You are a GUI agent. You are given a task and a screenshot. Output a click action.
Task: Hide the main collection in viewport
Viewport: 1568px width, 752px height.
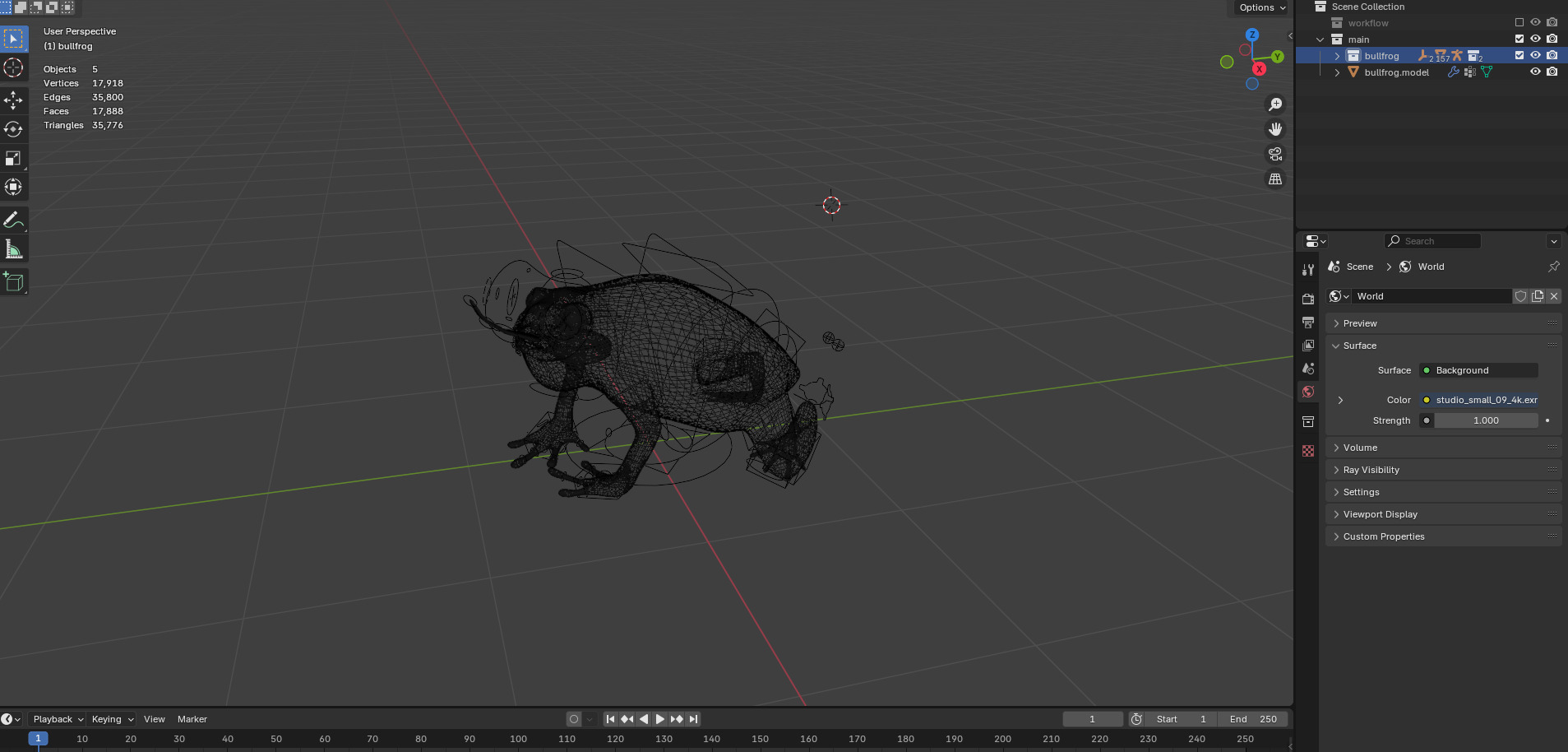pyautogui.click(x=1535, y=39)
